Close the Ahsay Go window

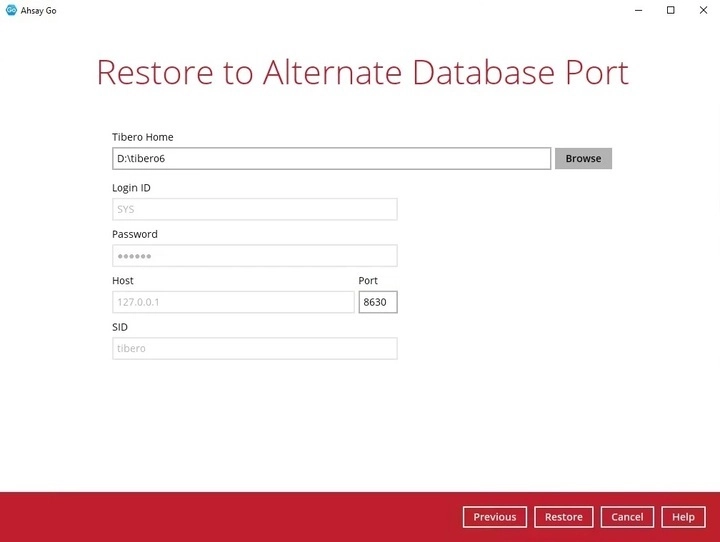703,10
